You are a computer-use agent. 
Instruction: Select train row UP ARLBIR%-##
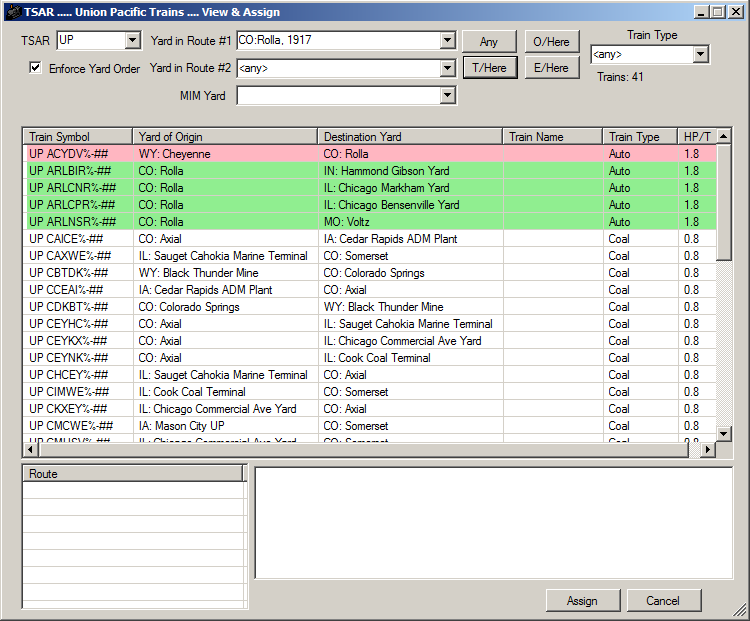click(x=369, y=171)
